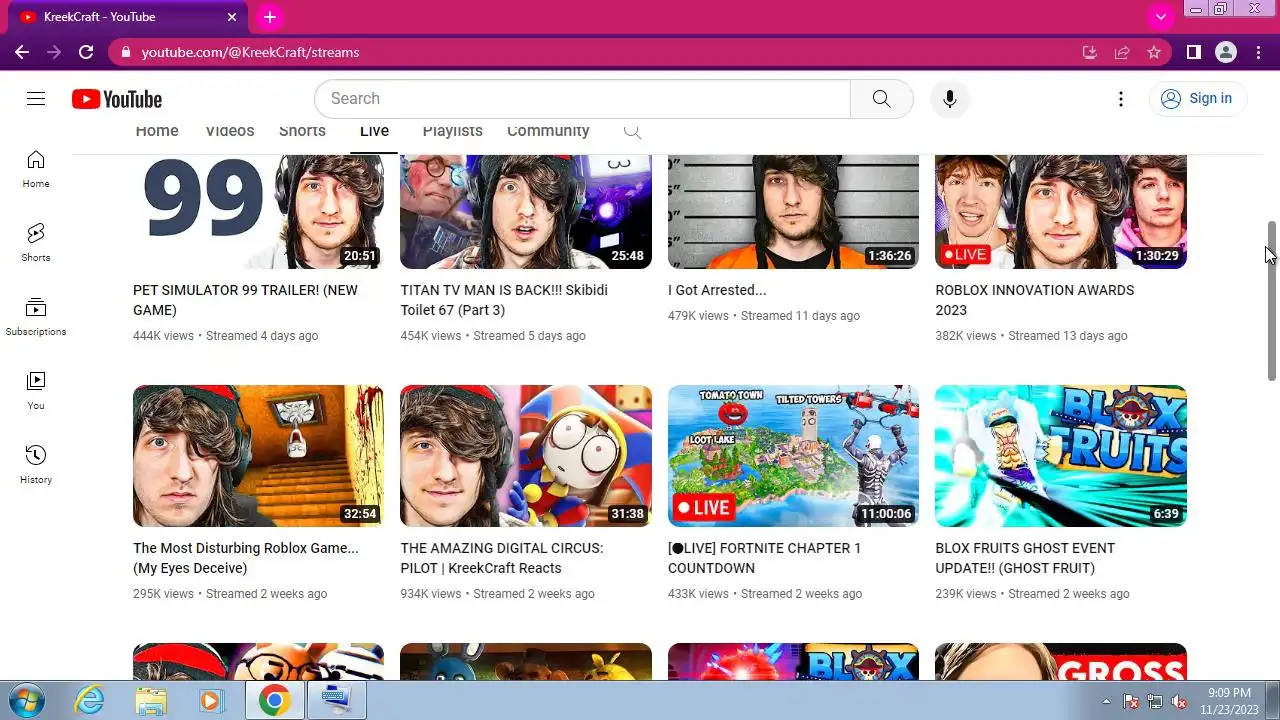This screenshot has width=1280, height=720.
Task: Switch to the Shorts channel tab
Action: pyautogui.click(x=302, y=131)
